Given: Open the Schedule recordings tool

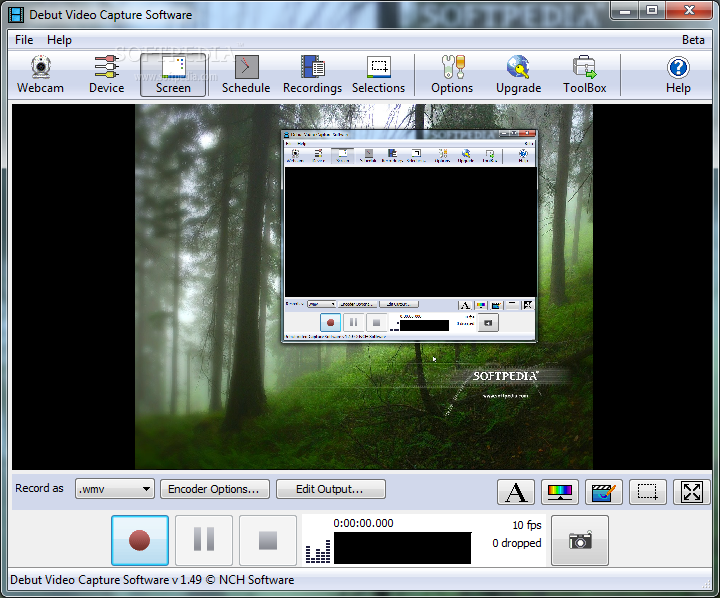Looking at the screenshot, I should coord(246,74).
